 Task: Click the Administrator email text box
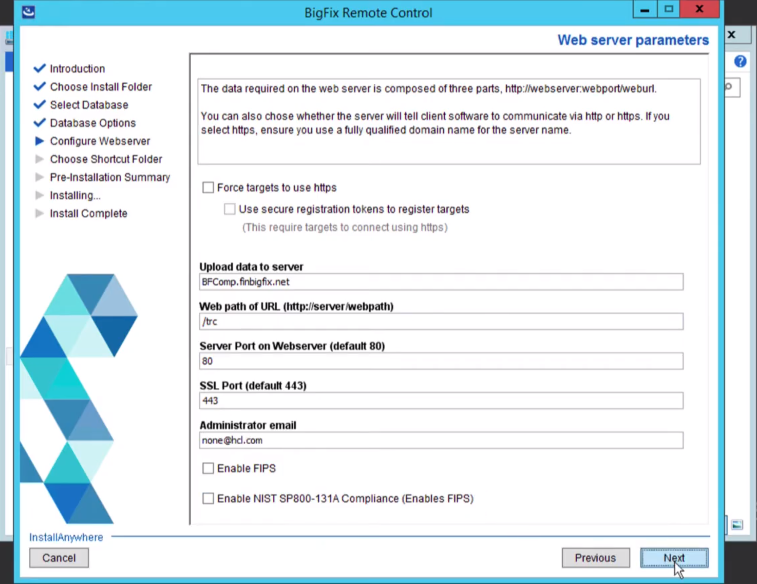(441, 440)
